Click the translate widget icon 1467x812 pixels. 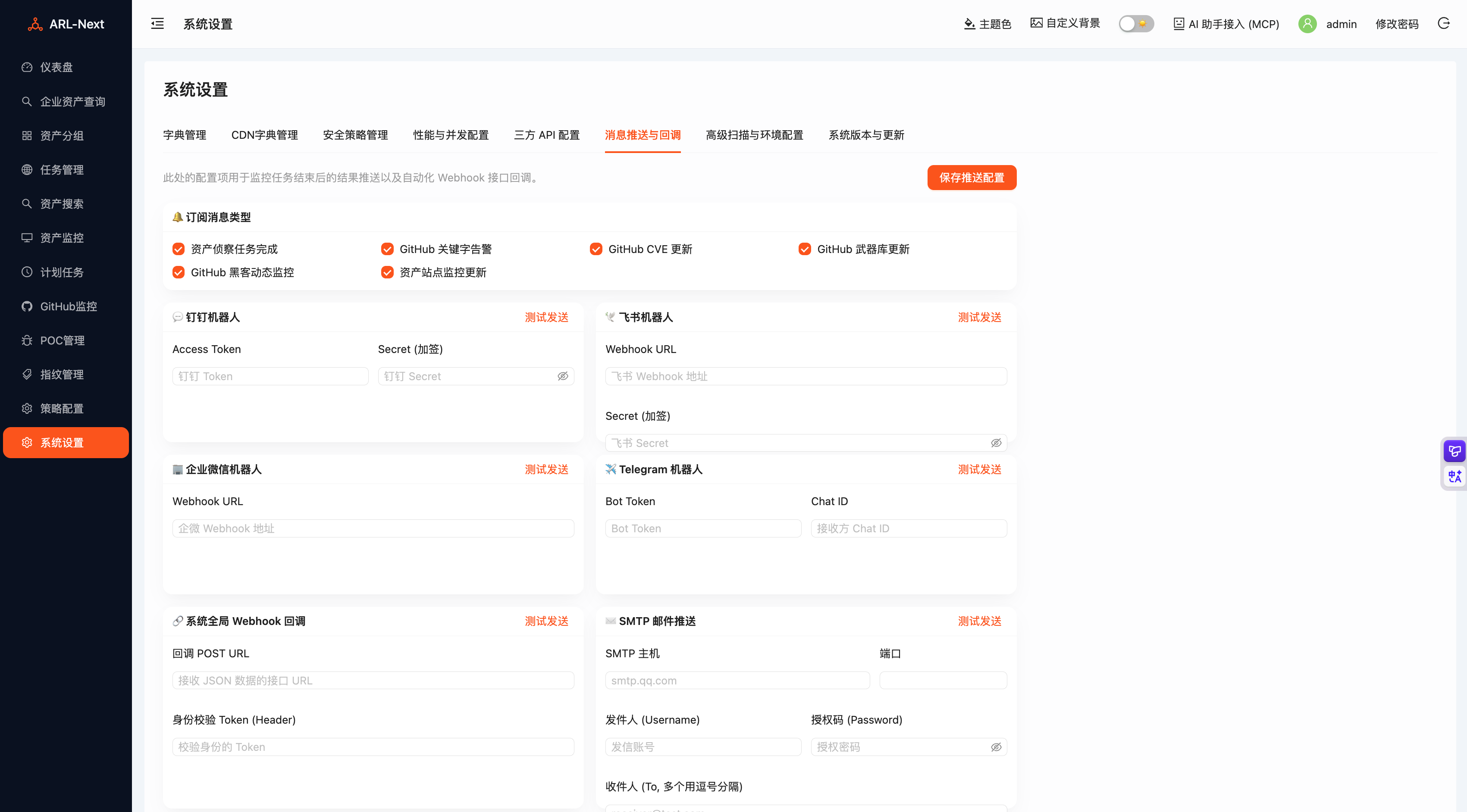[1454, 476]
